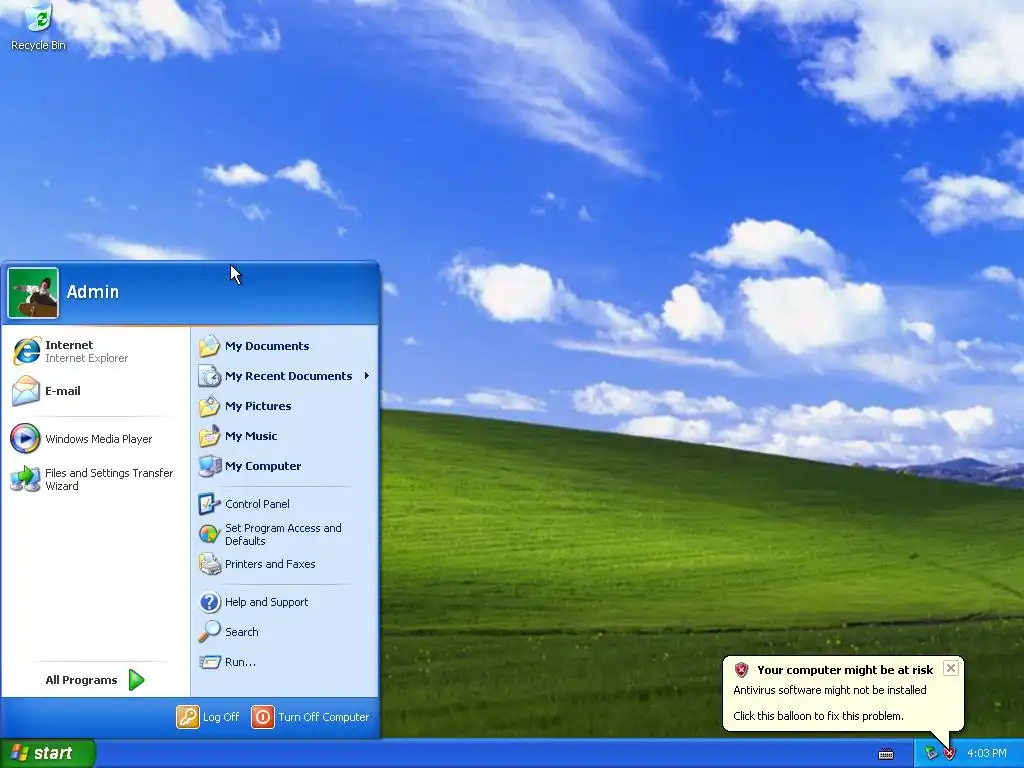
Task: Close the security warning balloon
Action: [x=951, y=667]
